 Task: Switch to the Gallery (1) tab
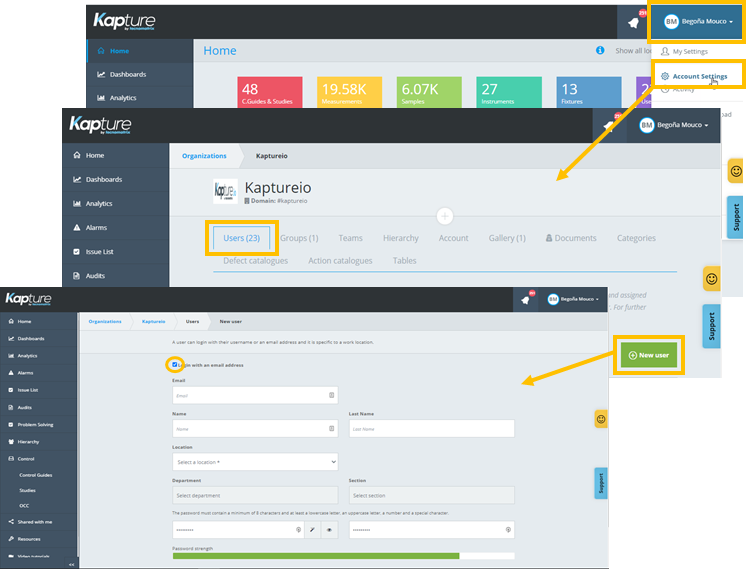coord(507,238)
